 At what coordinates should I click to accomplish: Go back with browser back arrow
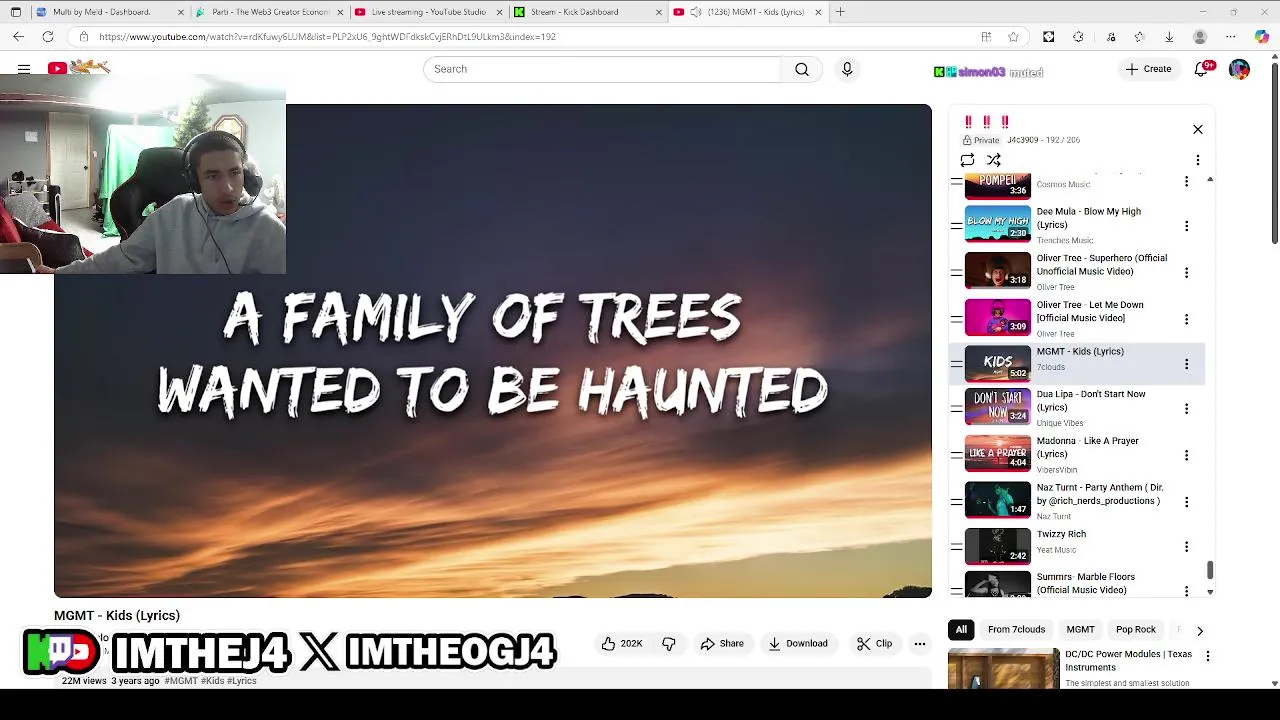coord(18,37)
